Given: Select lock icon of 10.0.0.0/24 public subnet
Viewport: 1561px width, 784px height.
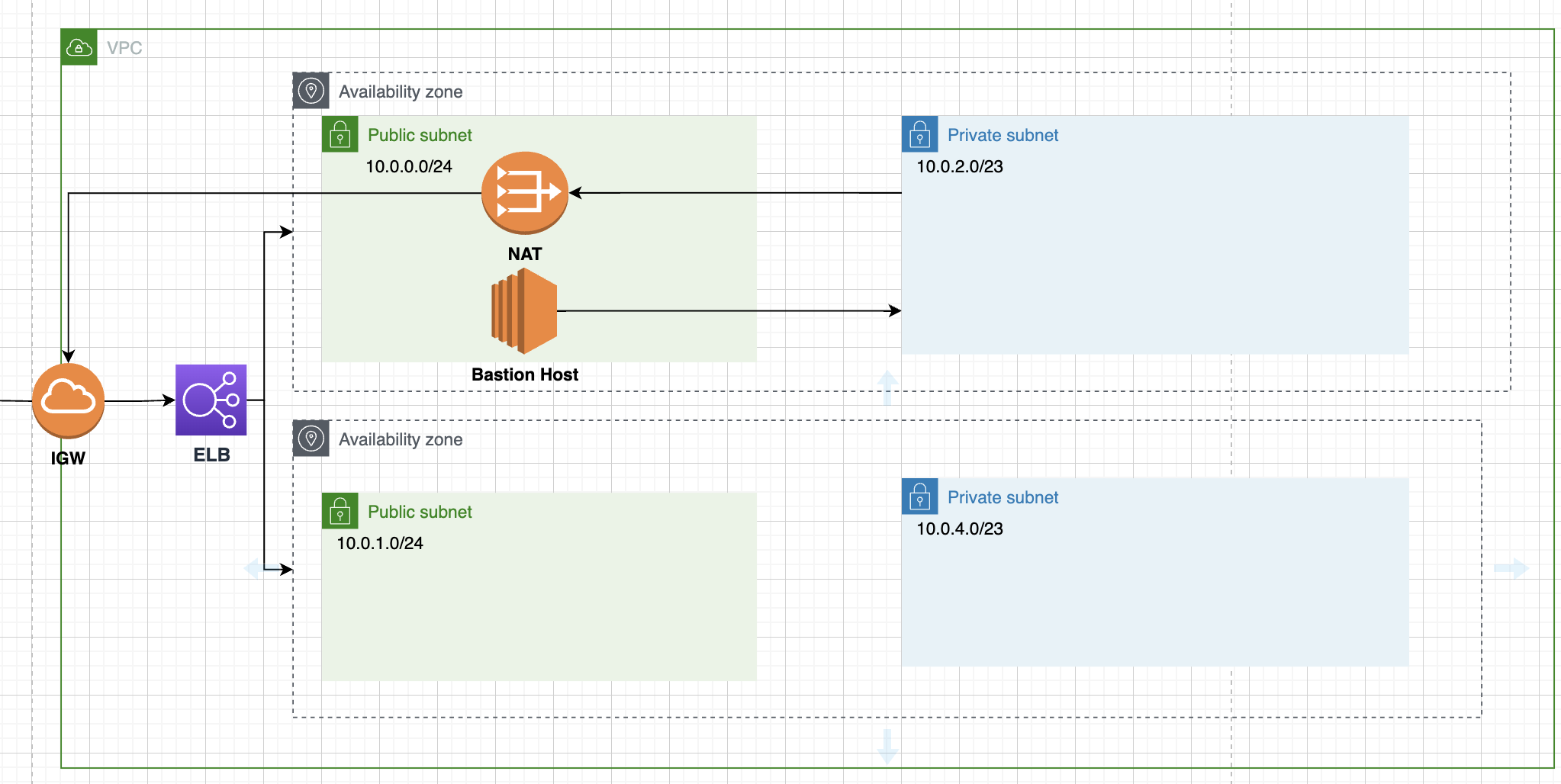Looking at the screenshot, I should coord(340,134).
